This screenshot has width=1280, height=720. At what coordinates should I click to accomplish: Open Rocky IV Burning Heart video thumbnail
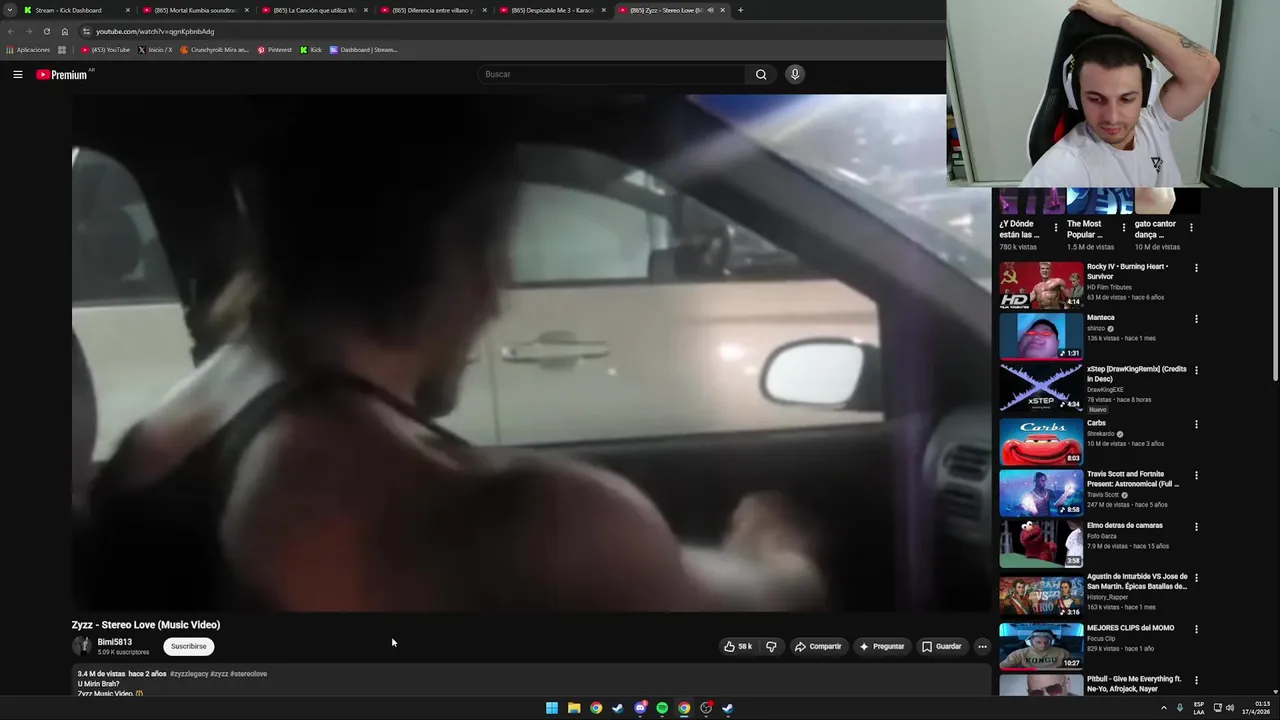coord(1041,285)
